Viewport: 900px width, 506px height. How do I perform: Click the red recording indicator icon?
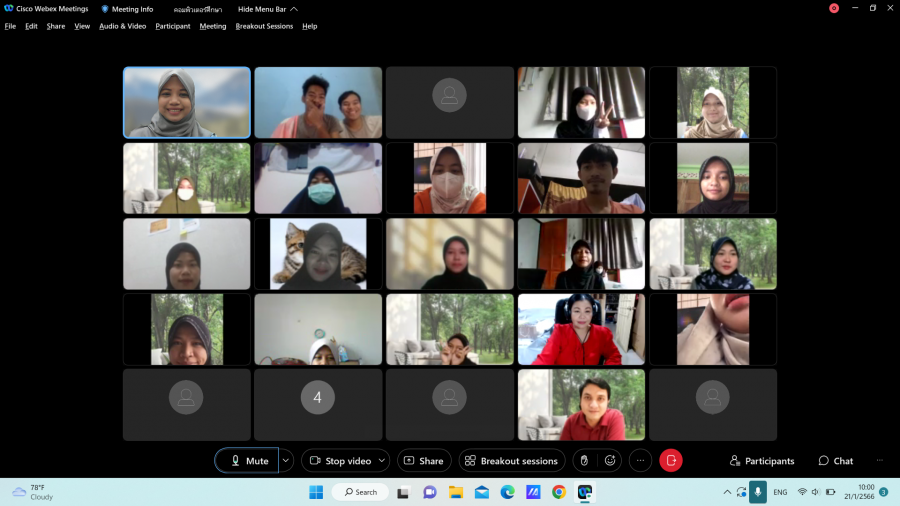coord(834,8)
